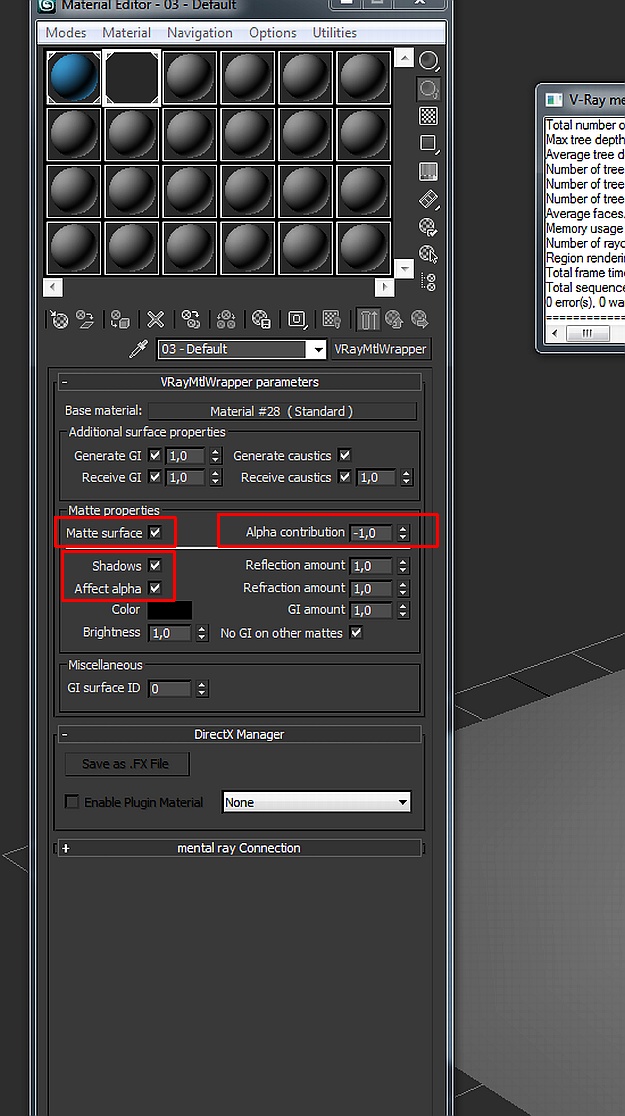Toggle Show Shaded Material in Viewport icon
This screenshot has width=625, height=1116.
332,320
